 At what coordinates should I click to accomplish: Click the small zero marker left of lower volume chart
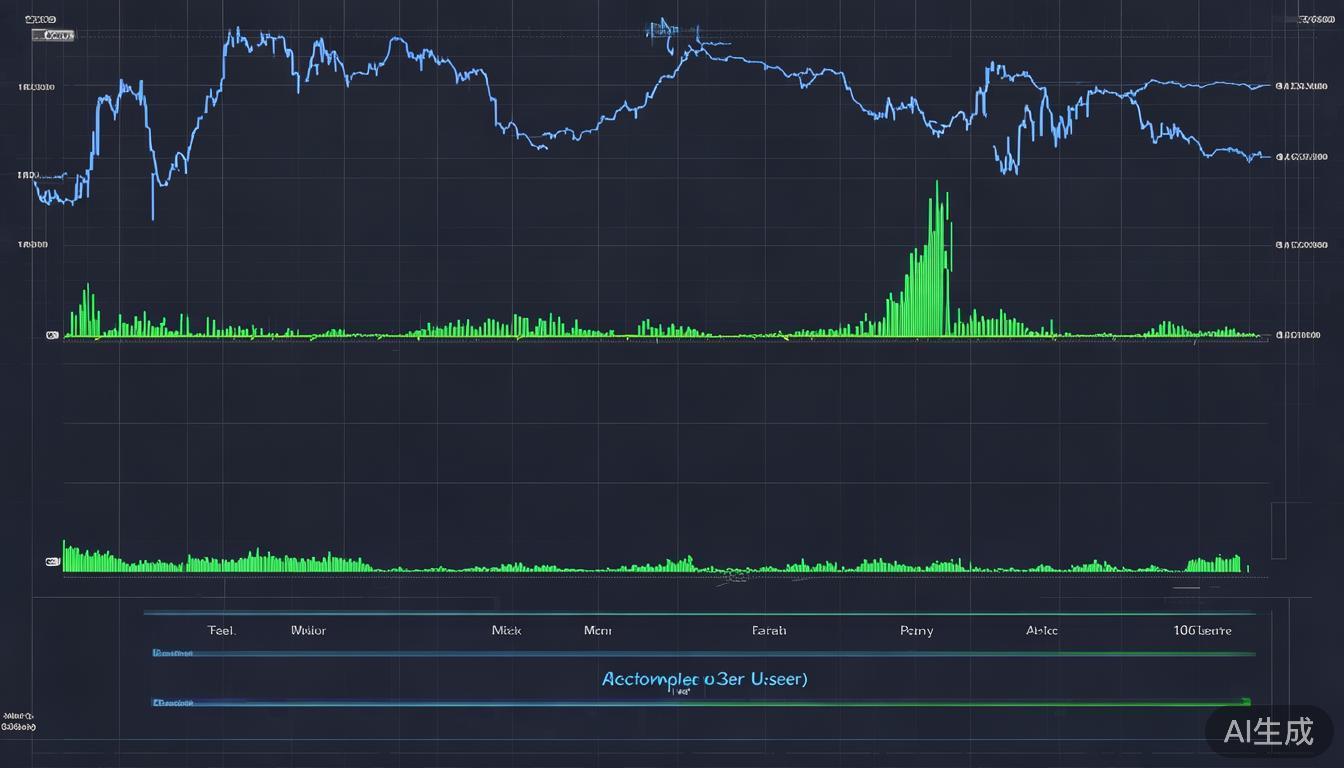point(52,562)
